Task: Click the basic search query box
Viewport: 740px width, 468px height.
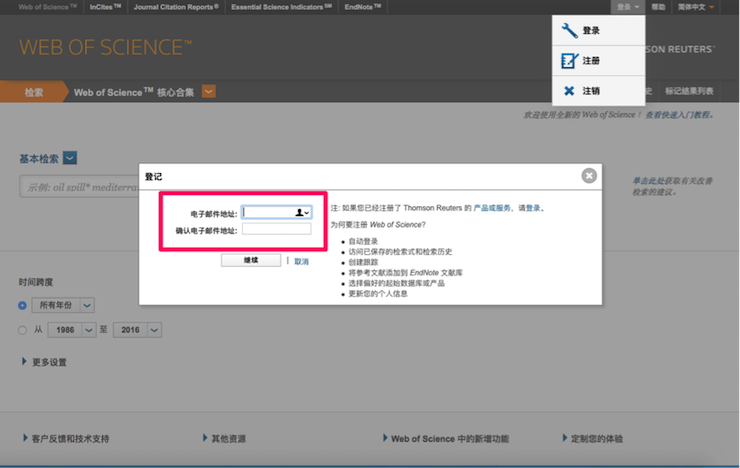Action: [79, 186]
